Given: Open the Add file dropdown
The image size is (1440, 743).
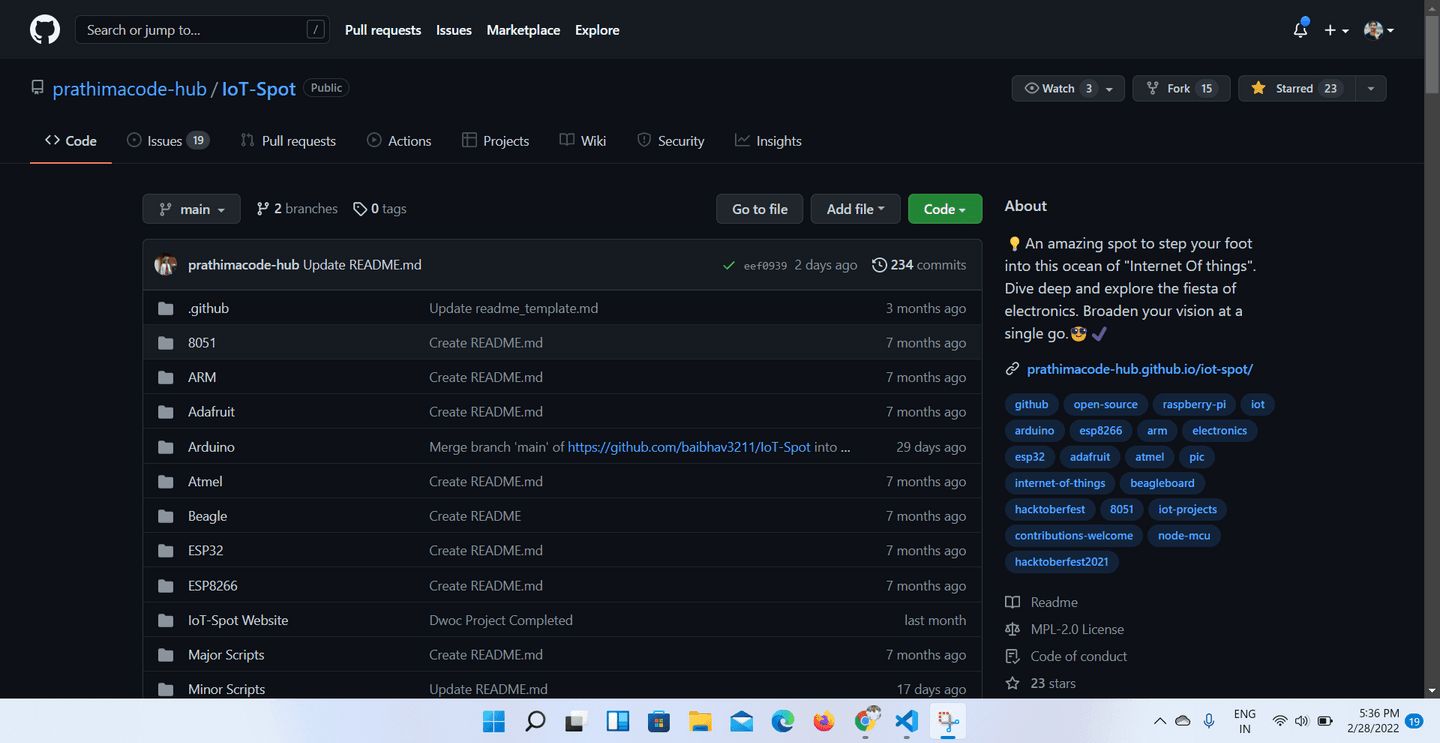Looking at the screenshot, I should tap(855, 209).
